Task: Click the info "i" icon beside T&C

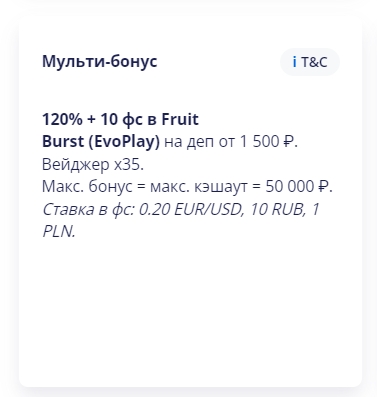Action: pos(294,62)
